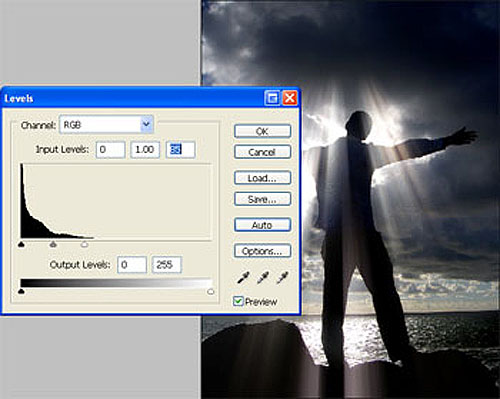Click the input white point slider triangle
The height and width of the screenshot is (399, 500).
coord(85,245)
